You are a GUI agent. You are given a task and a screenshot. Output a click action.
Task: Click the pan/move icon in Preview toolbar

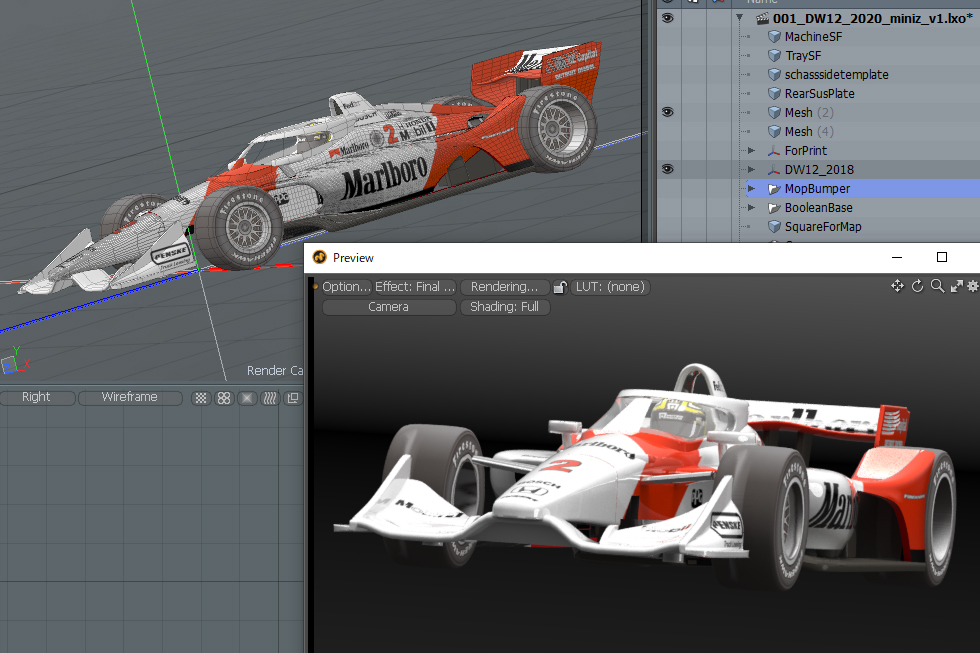coord(898,286)
